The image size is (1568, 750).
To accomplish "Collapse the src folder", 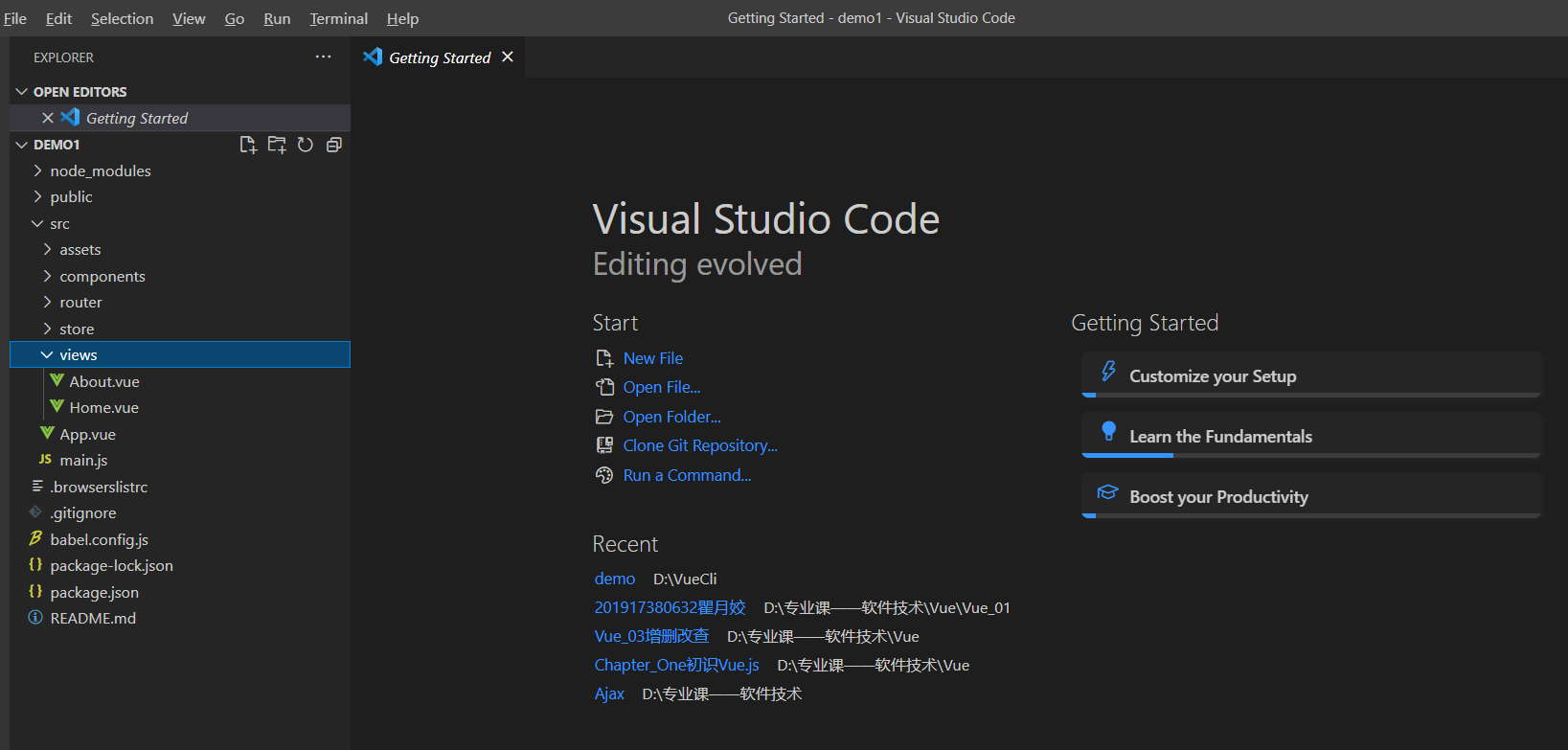I will (37, 223).
